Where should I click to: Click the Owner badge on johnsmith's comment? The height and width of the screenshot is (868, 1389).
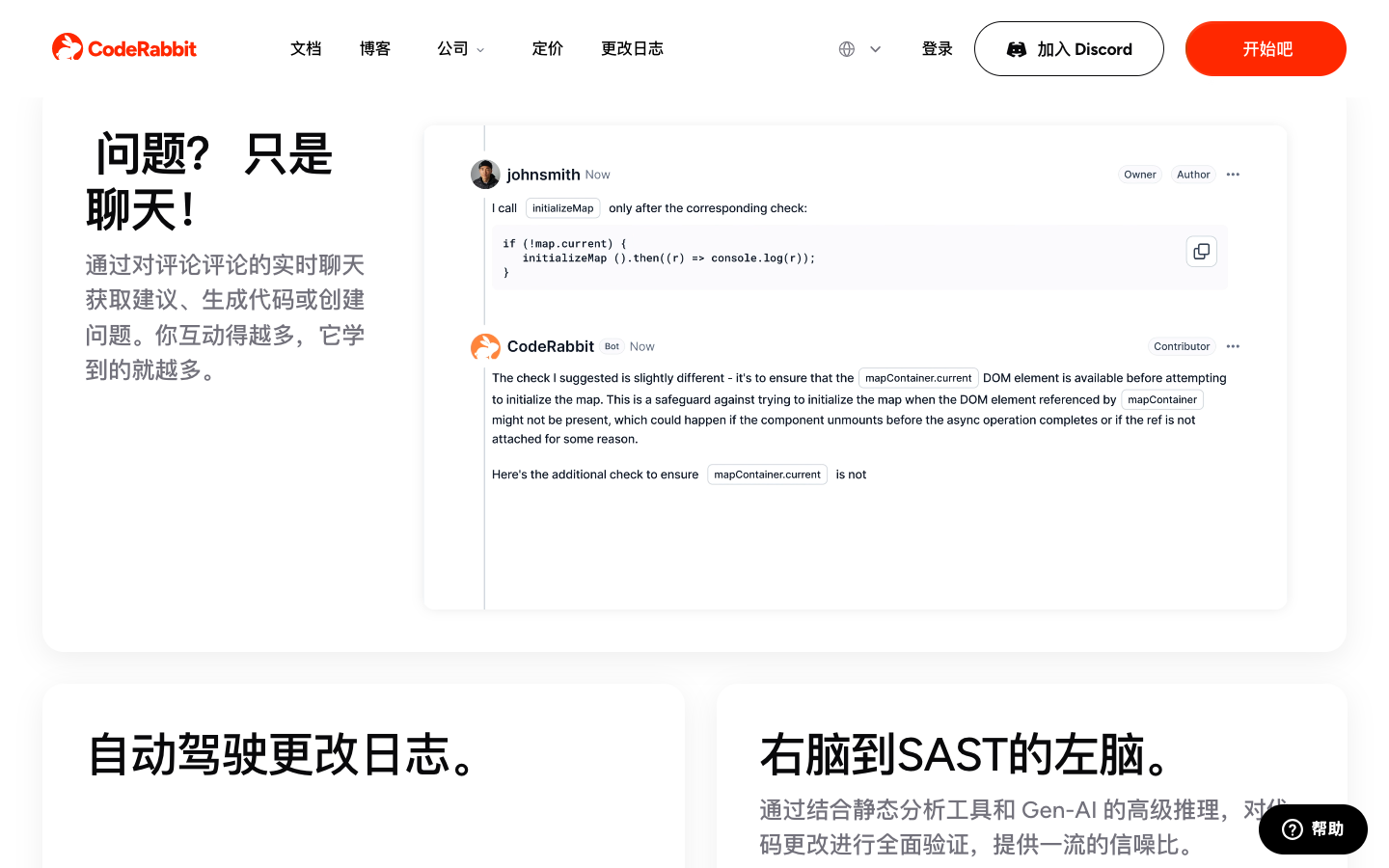[x=1140, y=175]
